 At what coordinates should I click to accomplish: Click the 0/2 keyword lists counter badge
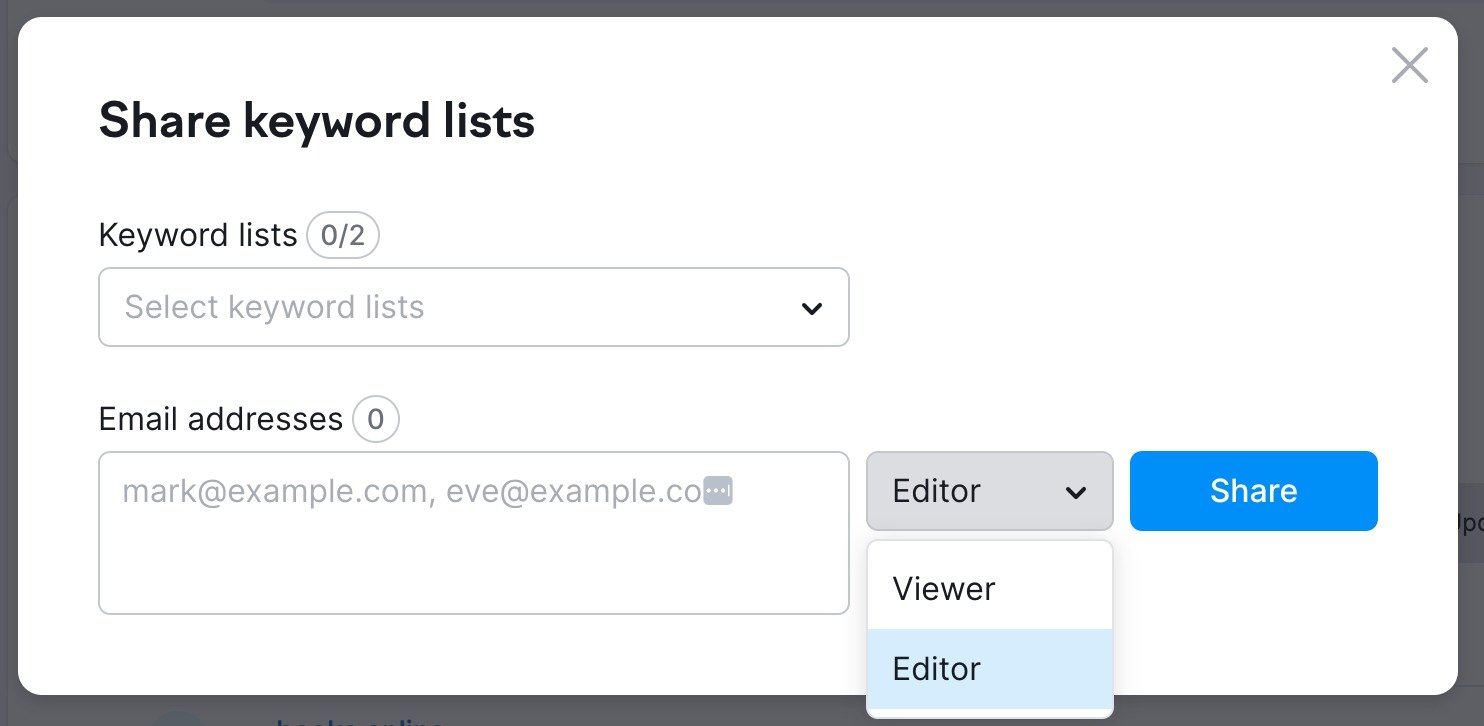pos(342,236)
